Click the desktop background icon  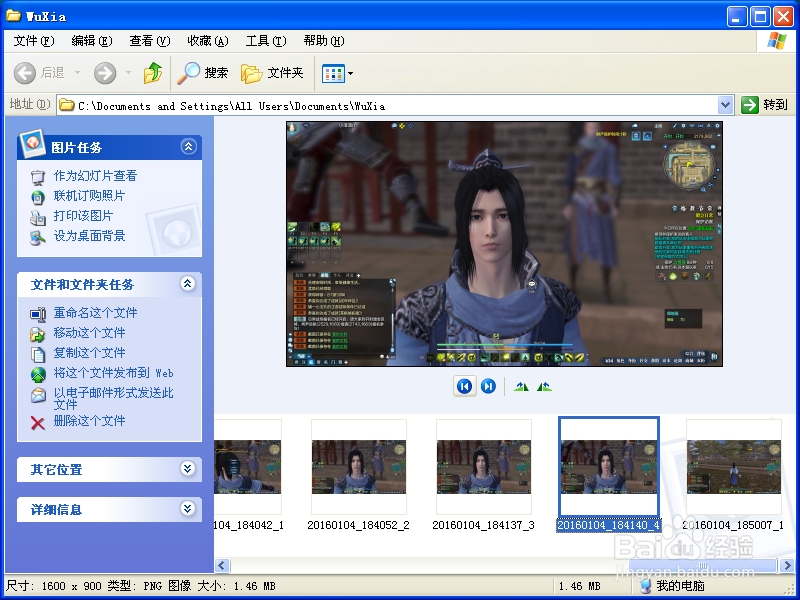(38, 237)
